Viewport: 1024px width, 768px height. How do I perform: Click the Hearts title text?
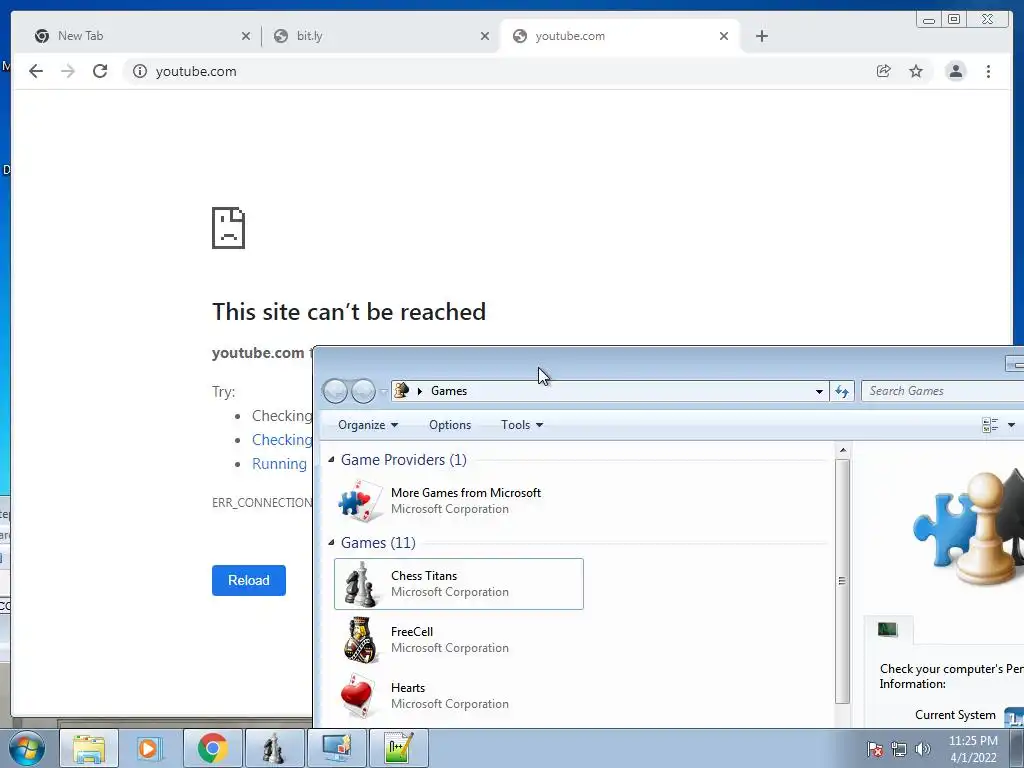408,688
